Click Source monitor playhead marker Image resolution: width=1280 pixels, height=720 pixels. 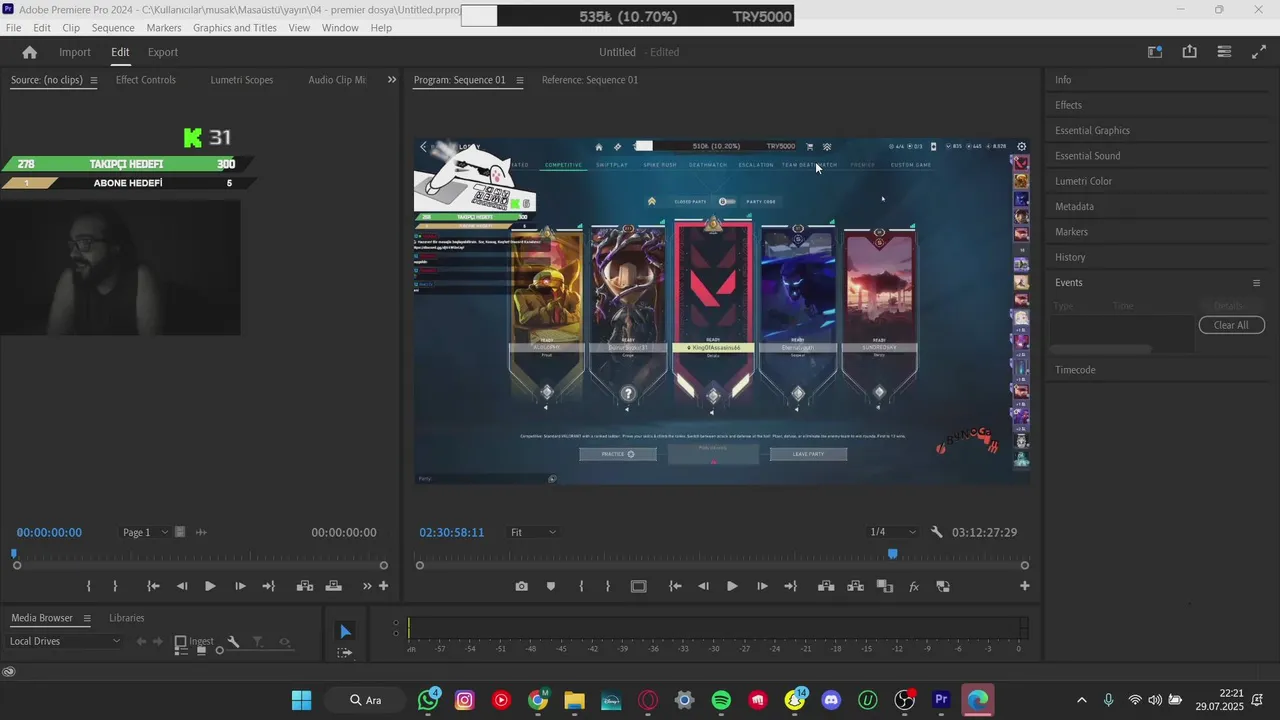click(x=14, y=553)
